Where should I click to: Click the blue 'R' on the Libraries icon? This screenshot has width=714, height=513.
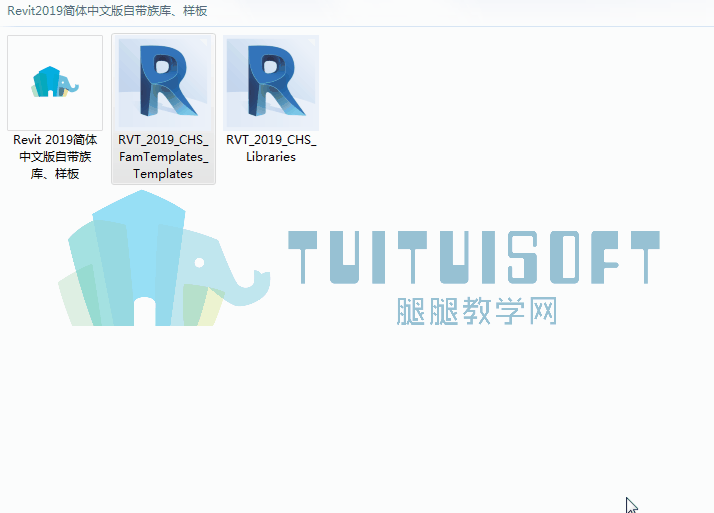click(x=272, y=82)
